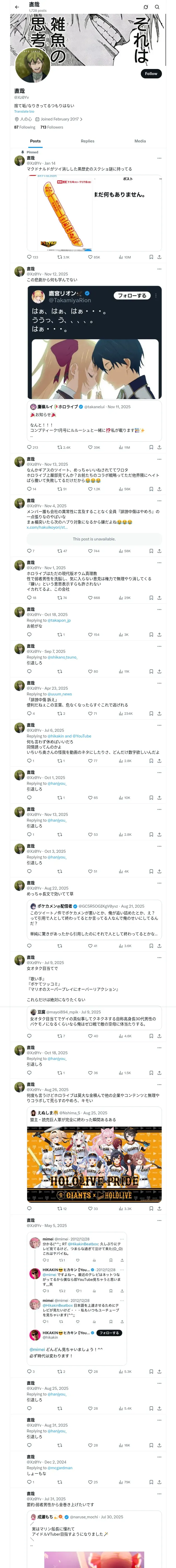
Task: Click the Translate bio link
Action: point(24,111)
